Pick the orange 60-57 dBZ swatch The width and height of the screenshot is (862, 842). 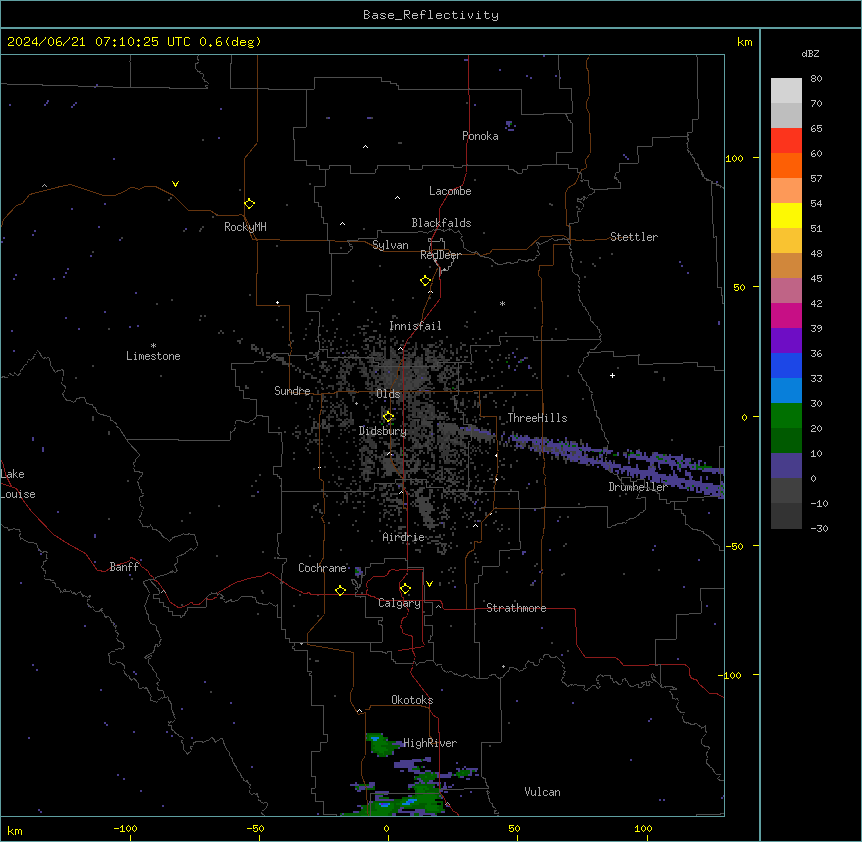coord(786,165)
